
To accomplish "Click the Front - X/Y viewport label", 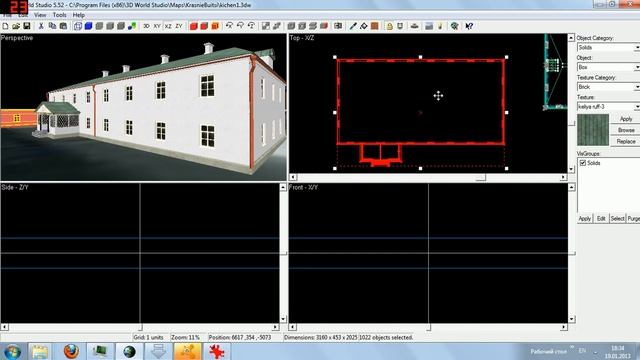I will point(303,187).
